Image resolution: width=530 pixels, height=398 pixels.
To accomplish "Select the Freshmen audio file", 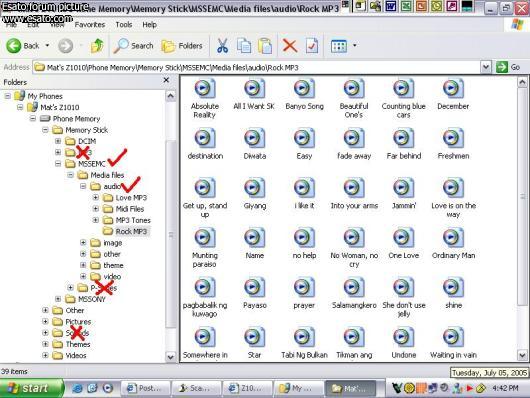I will [x=453, y=144].
